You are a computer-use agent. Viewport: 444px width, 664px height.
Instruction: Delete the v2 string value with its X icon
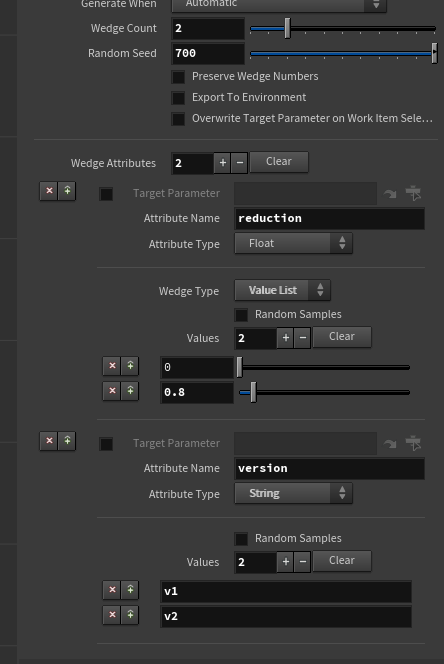tap(112, 615)
